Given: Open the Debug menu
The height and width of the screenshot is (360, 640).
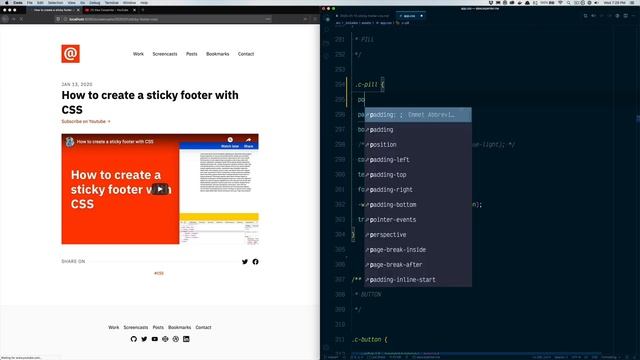Looking at the screenshot, I should tap(95, 3).
